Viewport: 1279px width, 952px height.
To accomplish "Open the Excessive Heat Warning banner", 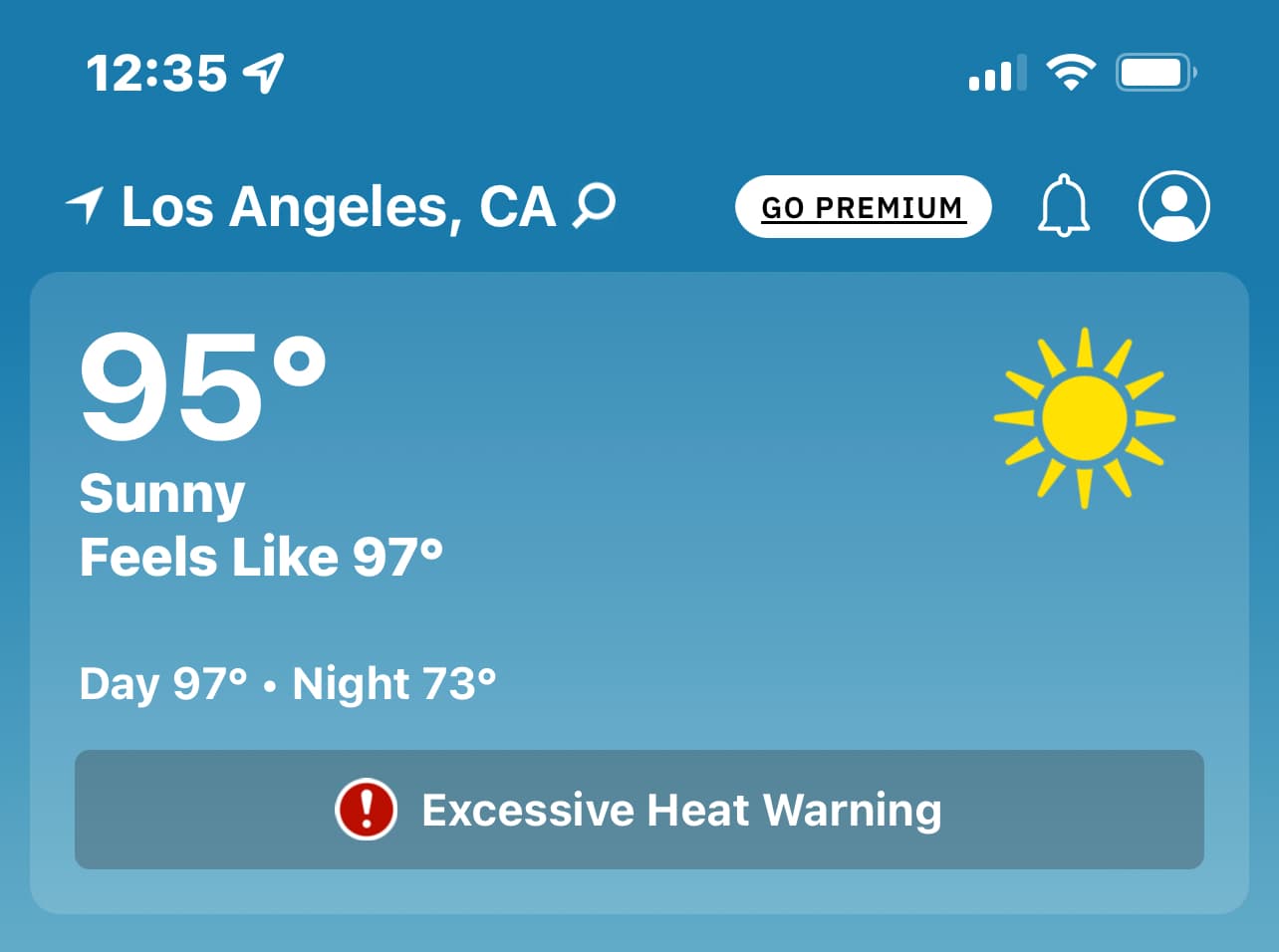I will pyautogui.click(x=639, y=810).
